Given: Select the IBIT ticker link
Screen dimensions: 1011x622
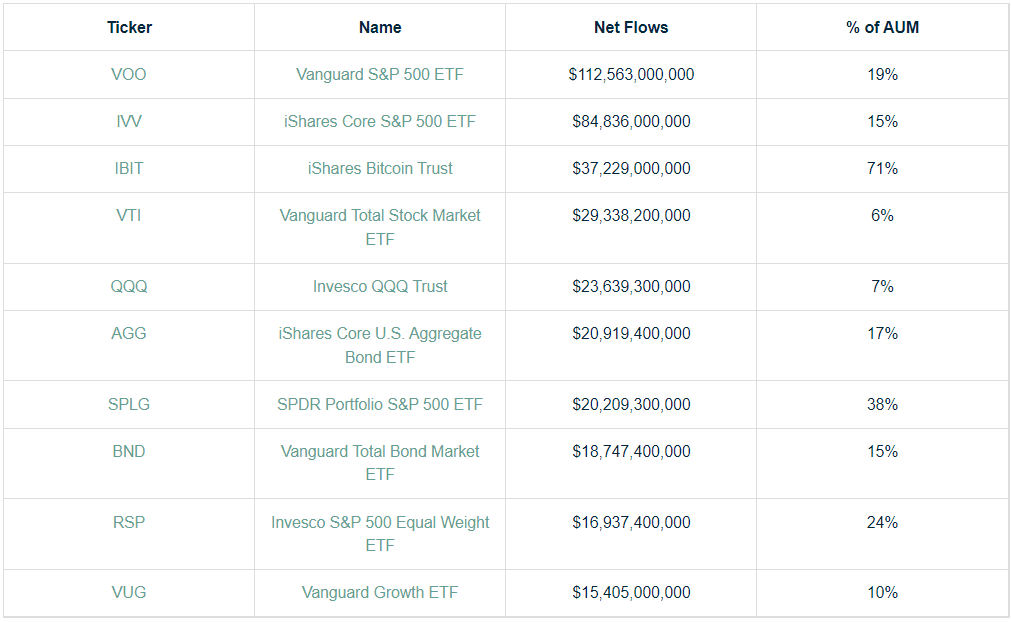Looking at the screenshot, I should pyautogui.click(x=129, y=169).
